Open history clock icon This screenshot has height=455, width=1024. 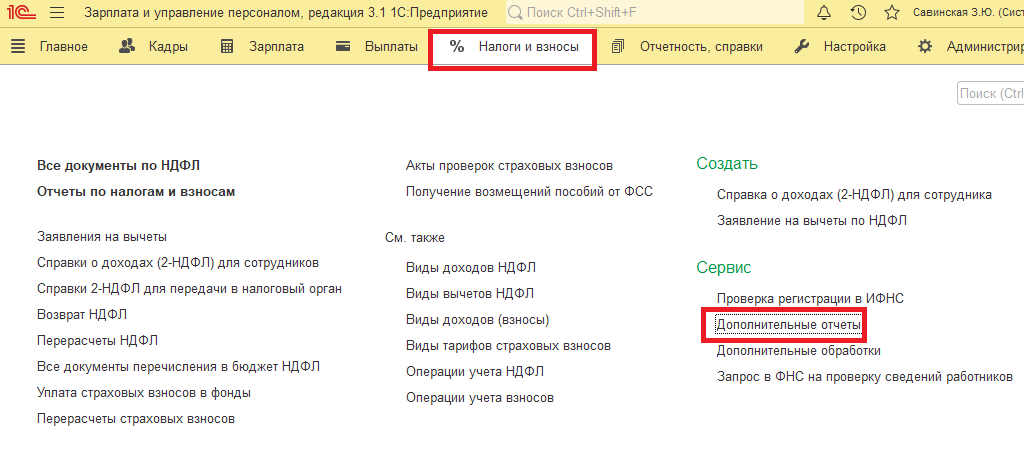pyautogui.click(x=858, y=12)
